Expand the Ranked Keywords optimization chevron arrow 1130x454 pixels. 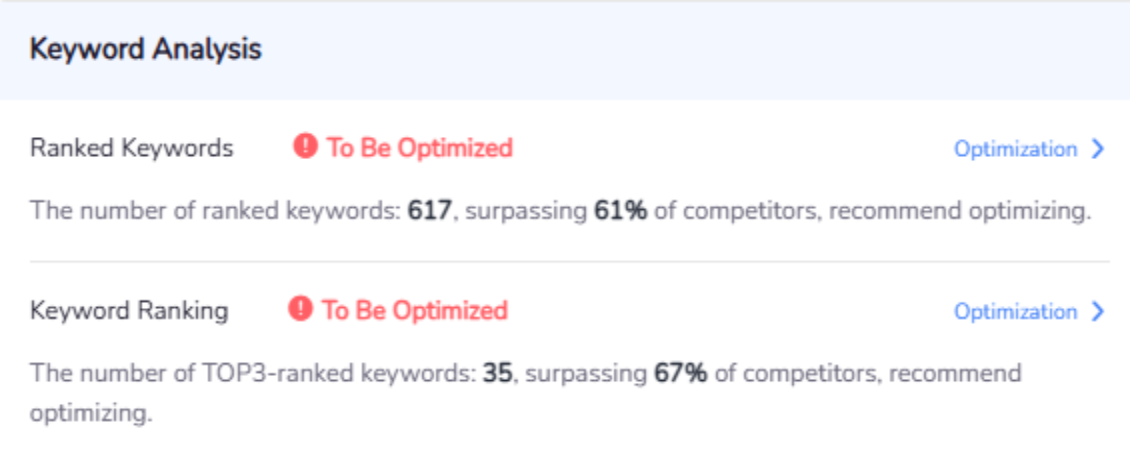[1098, 149]
